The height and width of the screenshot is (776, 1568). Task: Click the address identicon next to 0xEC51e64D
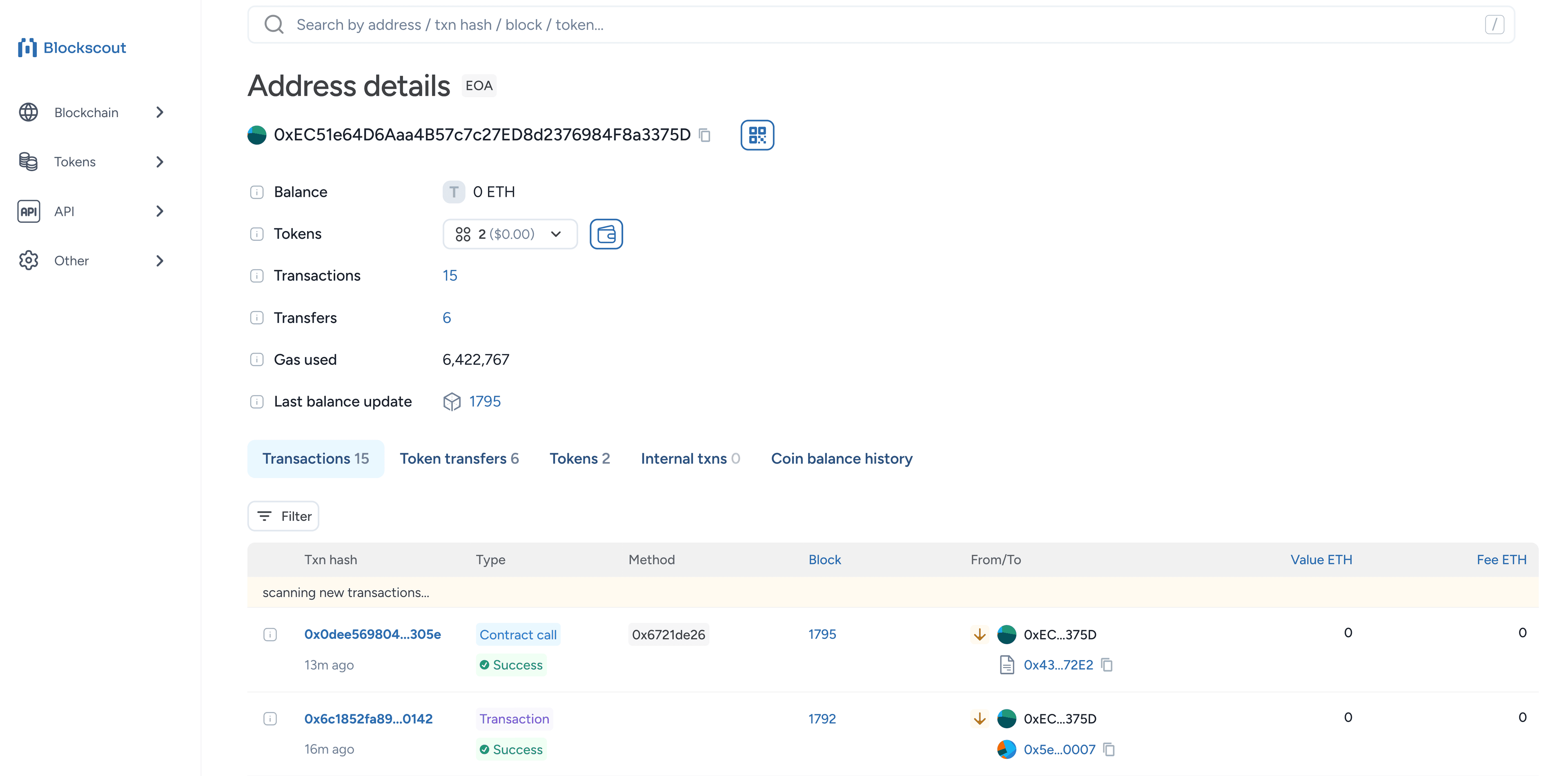257,135
